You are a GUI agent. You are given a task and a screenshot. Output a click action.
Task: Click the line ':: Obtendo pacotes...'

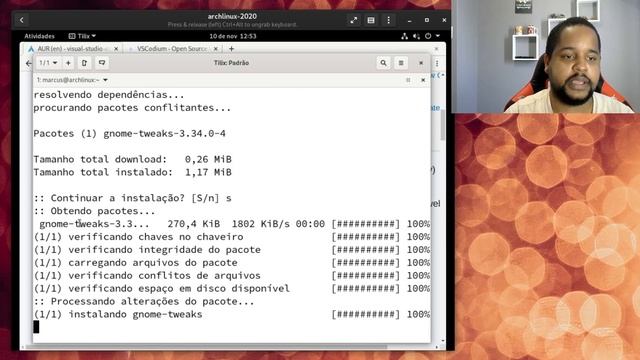(x=94, y=211)
